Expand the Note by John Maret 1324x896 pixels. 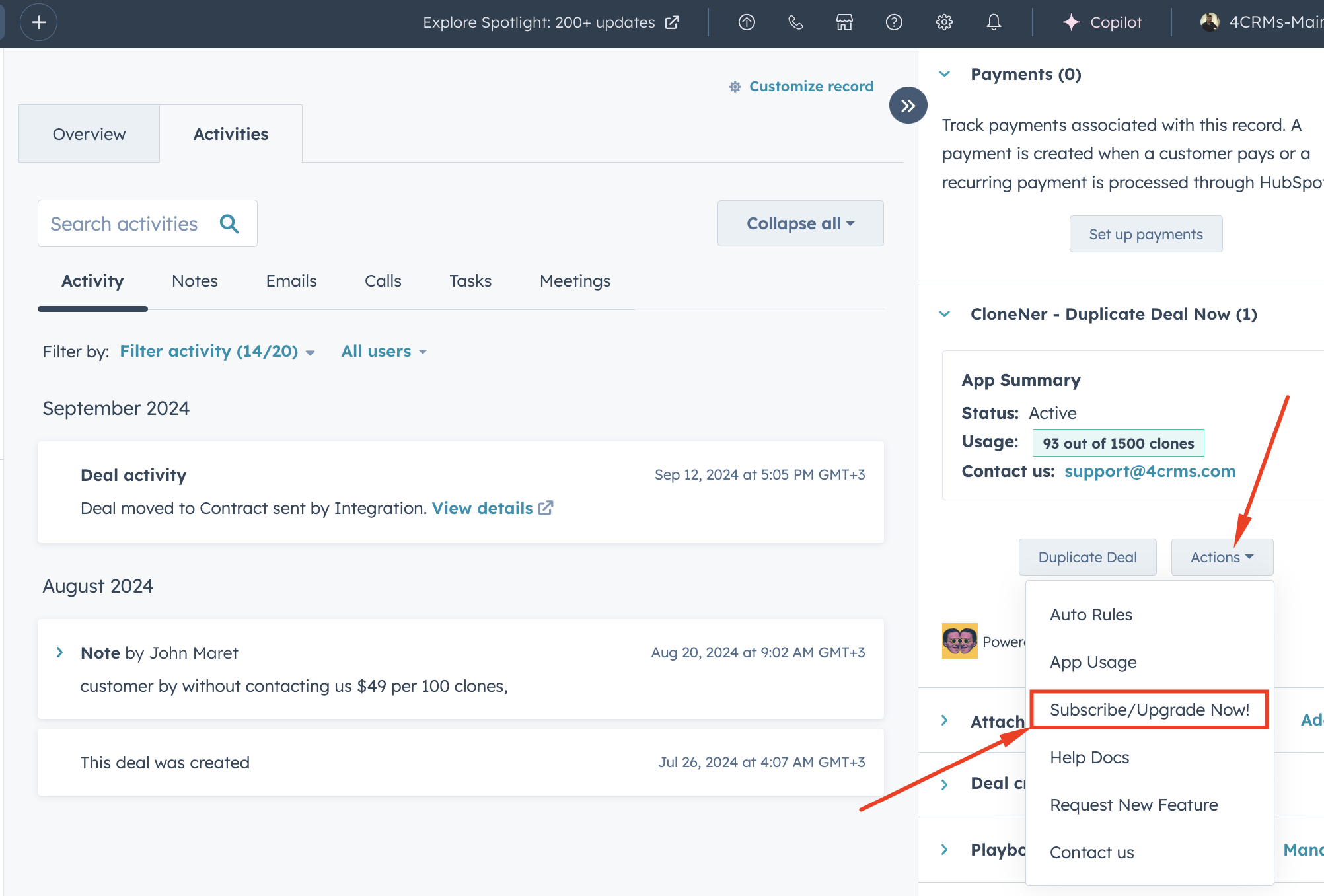(59, 652)
